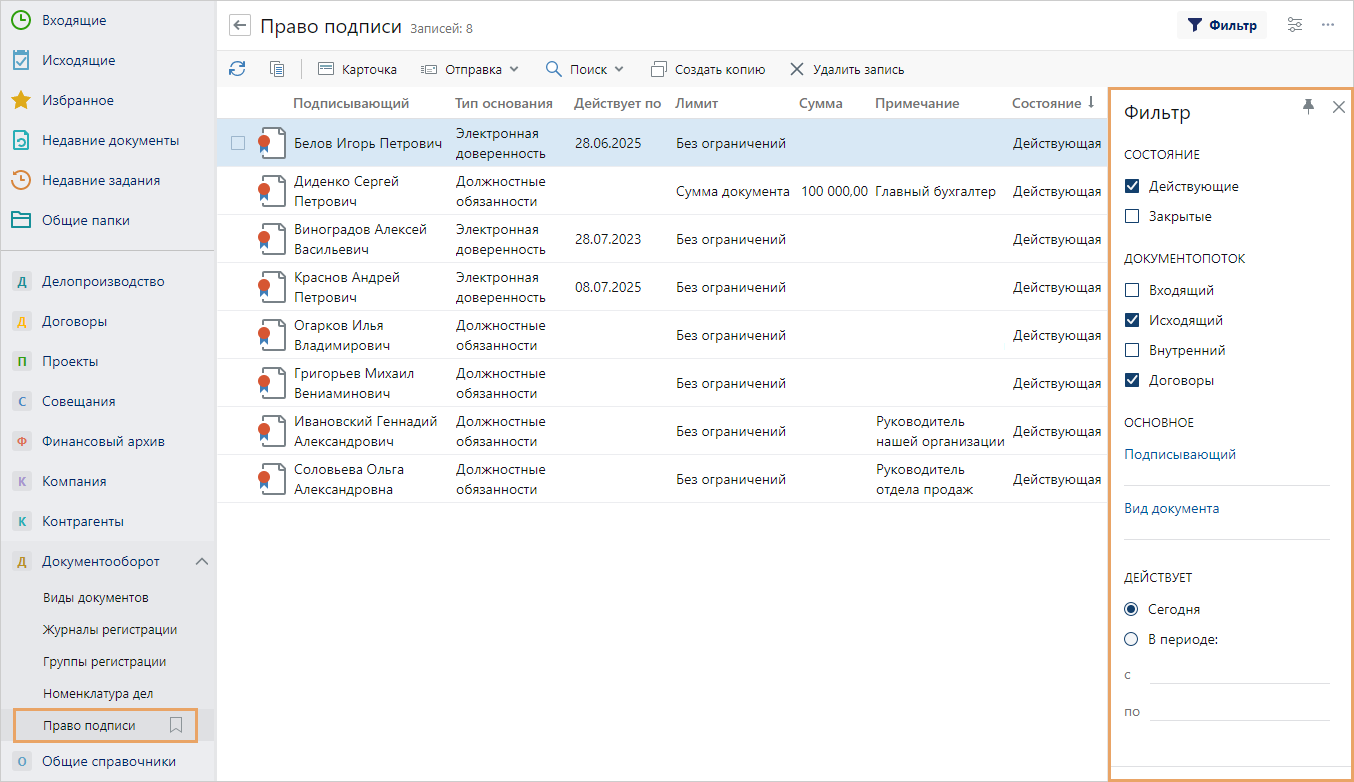The width and height of the screenshot is (1354, 782).
Task: Click the copy documents icon in toolbar
Action: (x=277, y=69)
